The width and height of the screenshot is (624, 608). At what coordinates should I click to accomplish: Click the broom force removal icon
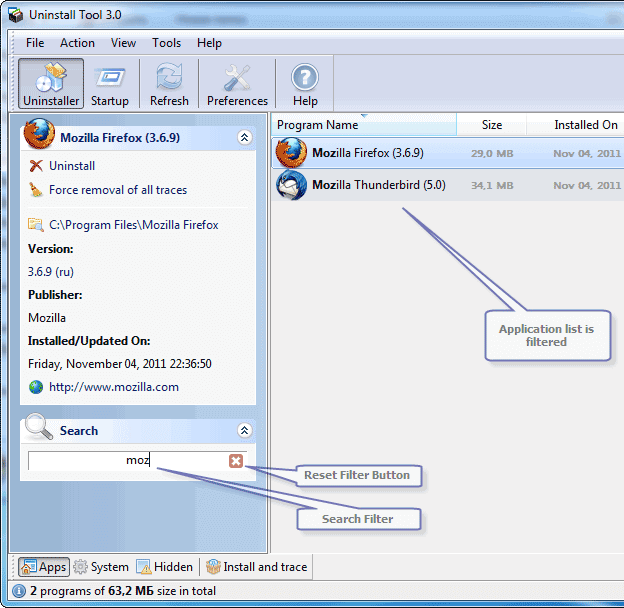pyautogui.click(x=36, y=190)
